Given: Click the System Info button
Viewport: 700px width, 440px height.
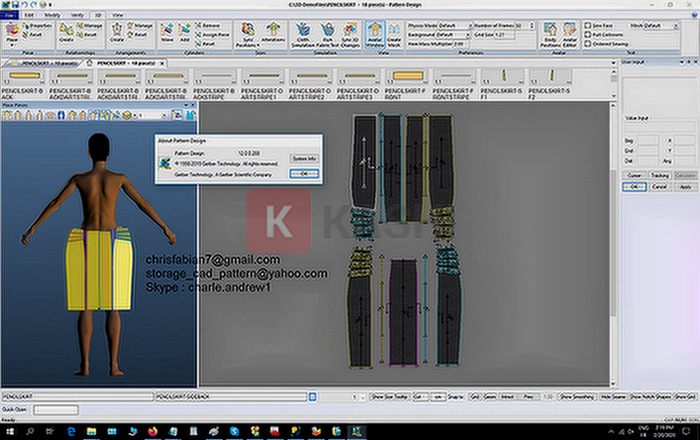Looking at the screenshot, I should click(302, 158).
